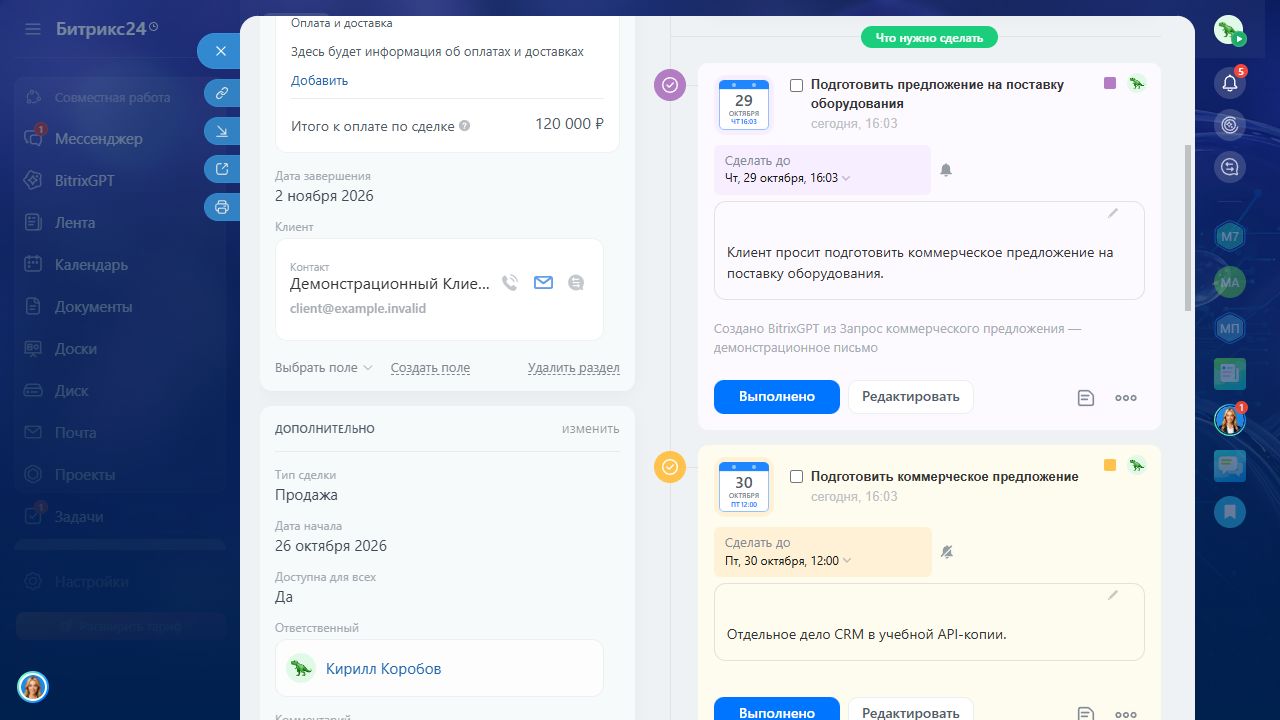Pick purple color marker on first task
The height and width of the screenshot is (720, 1280).
1110,84
